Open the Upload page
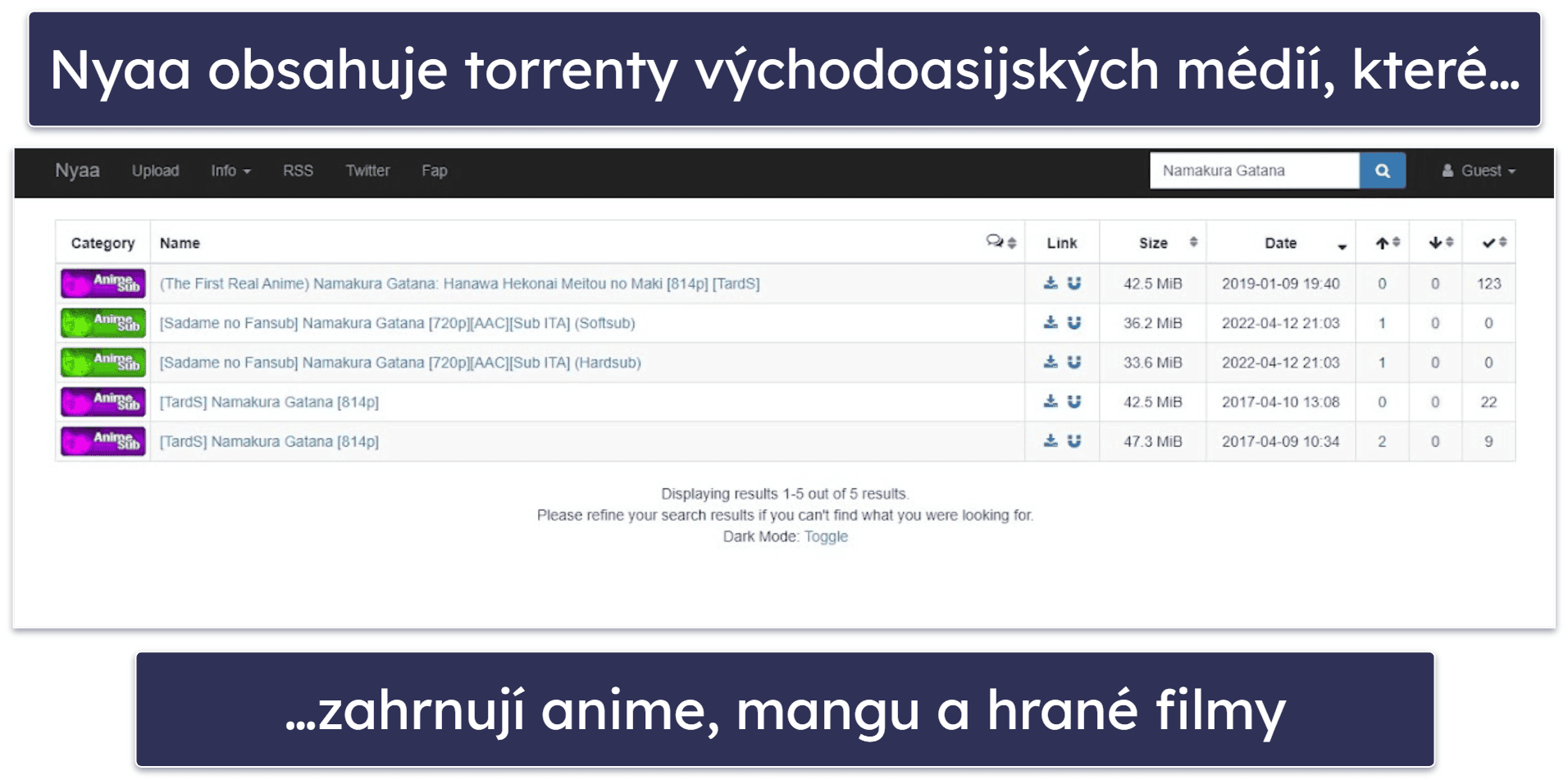This screenshot has width=1568, height=780. [x=155, y=171]
